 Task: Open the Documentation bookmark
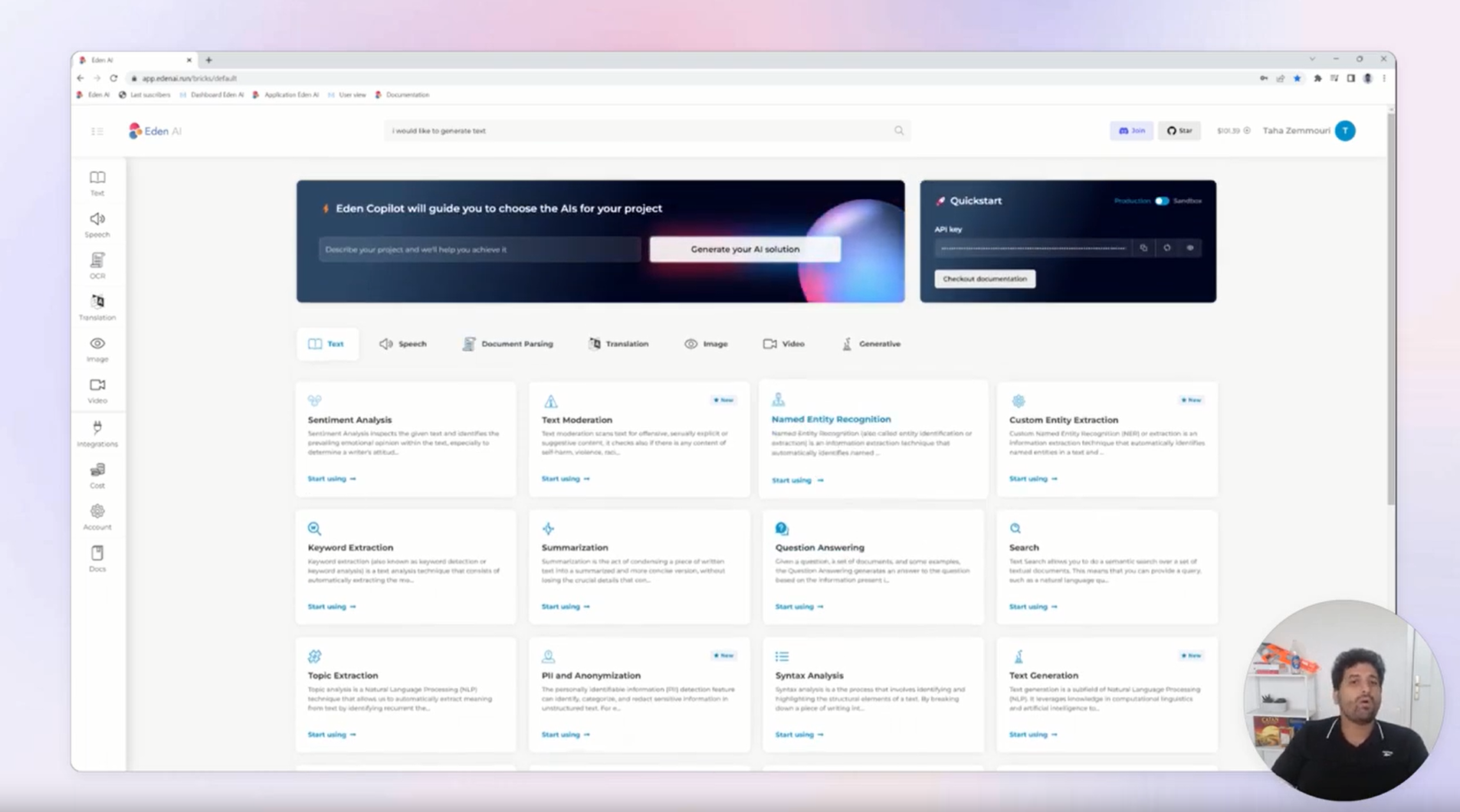click(402, 95)
